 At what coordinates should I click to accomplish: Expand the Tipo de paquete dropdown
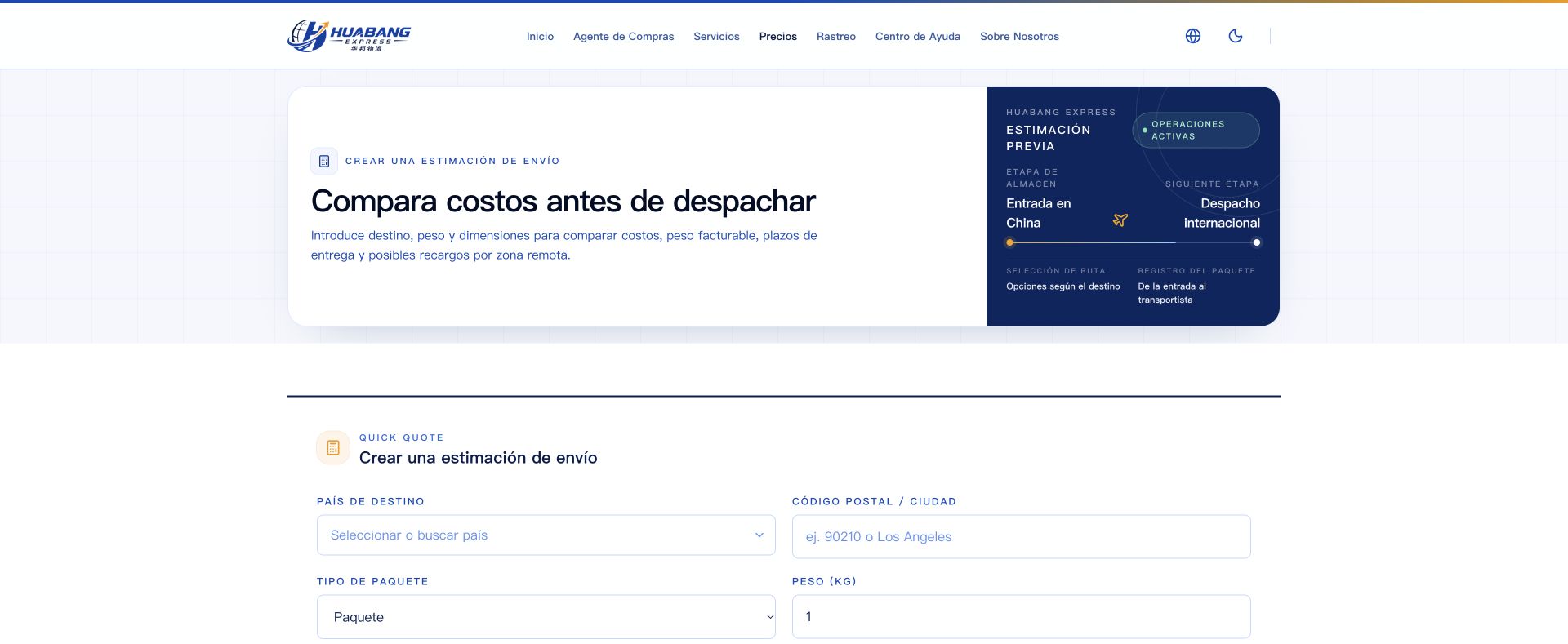point(546,617)
